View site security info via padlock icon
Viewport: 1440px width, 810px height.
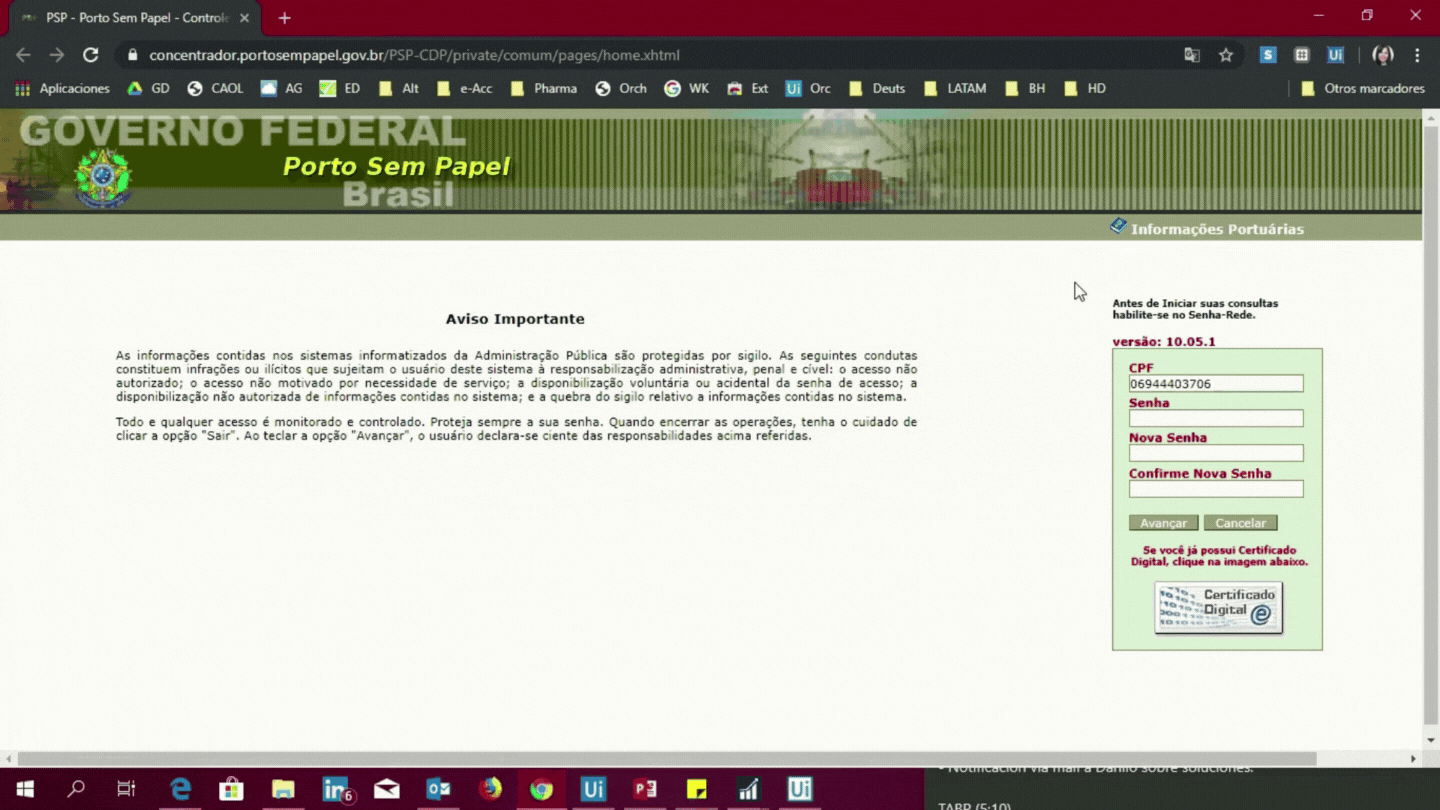132,55
